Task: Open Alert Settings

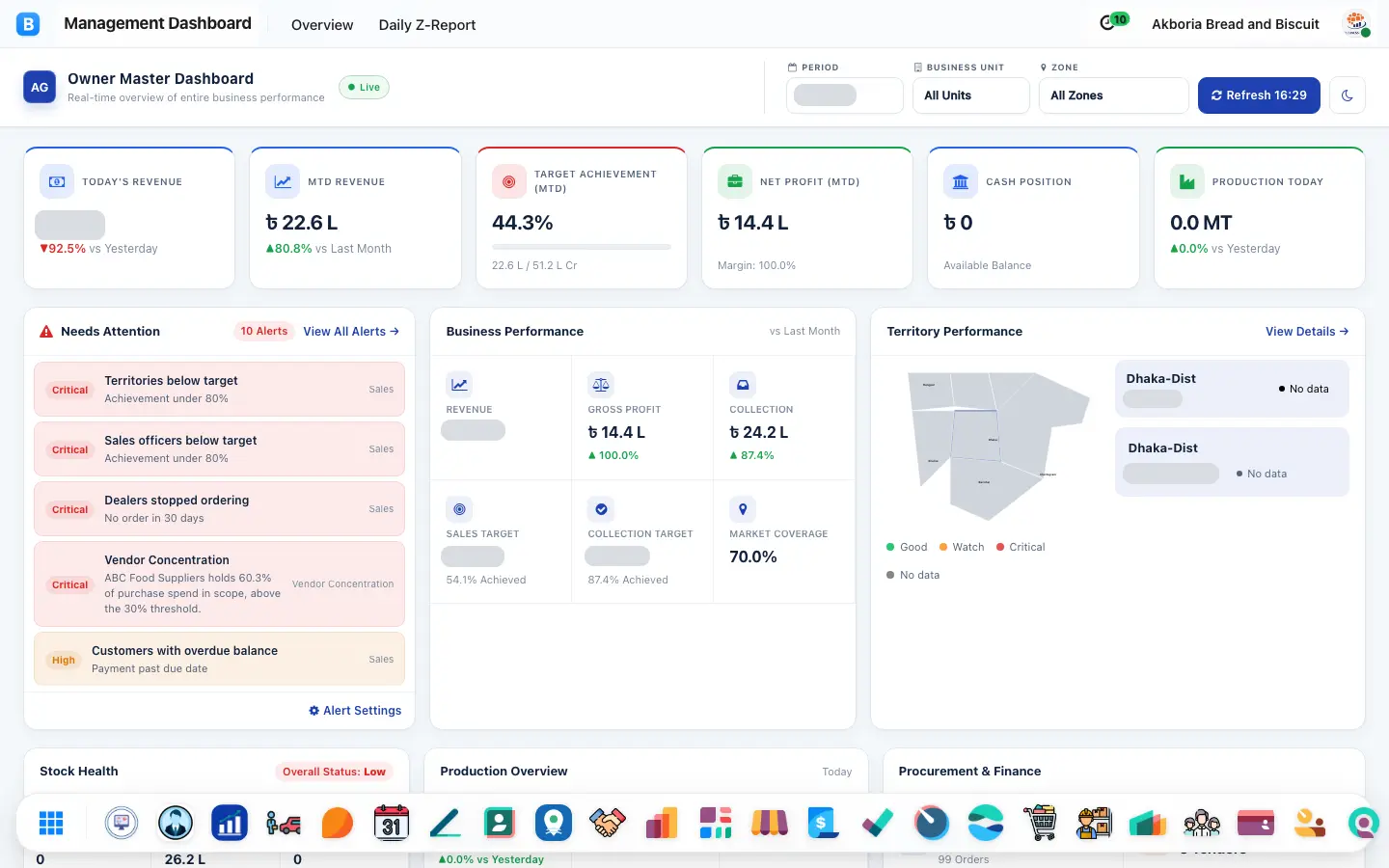Action: point(355,711)
